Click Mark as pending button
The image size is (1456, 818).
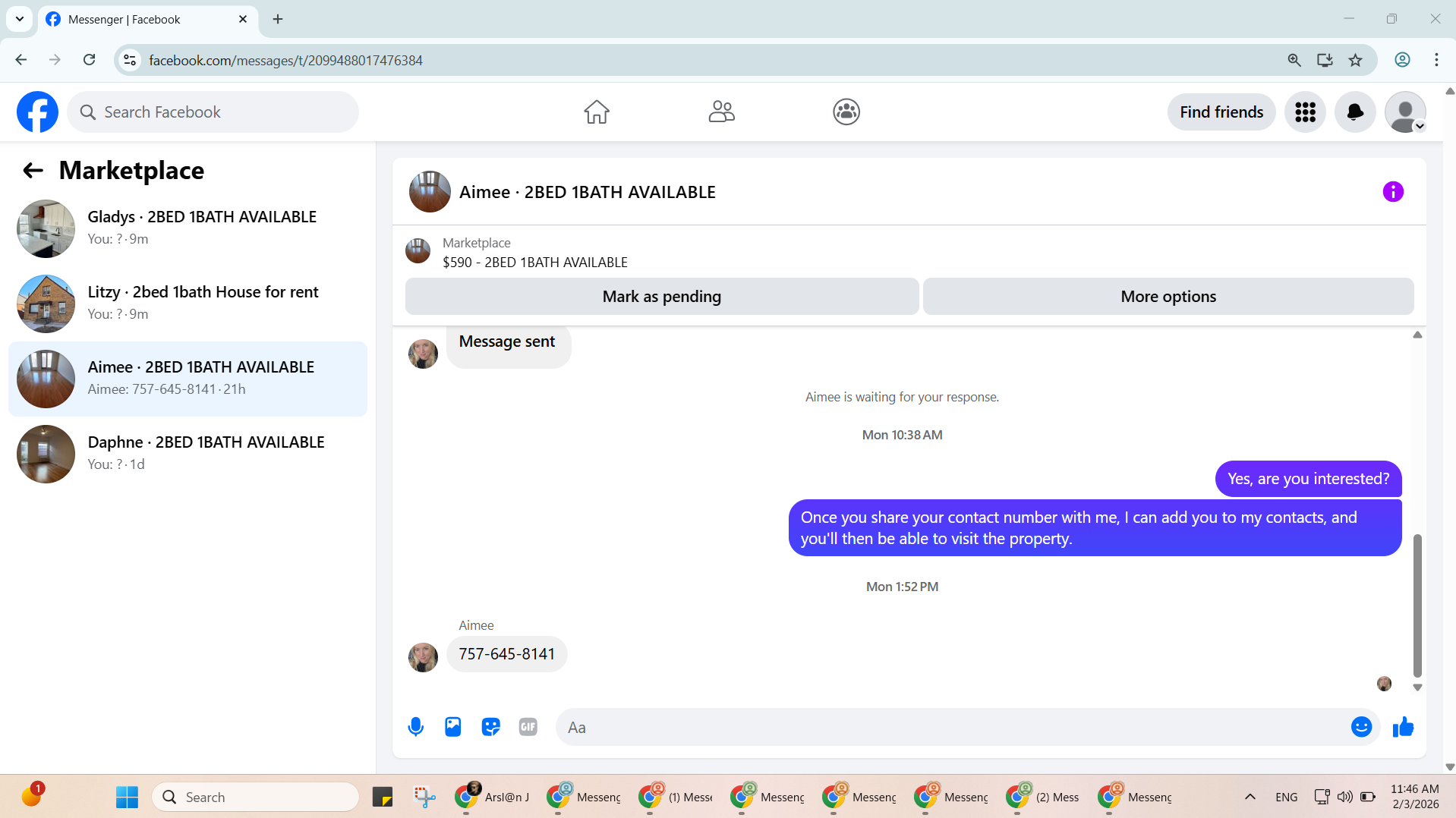tap(662, 297)
